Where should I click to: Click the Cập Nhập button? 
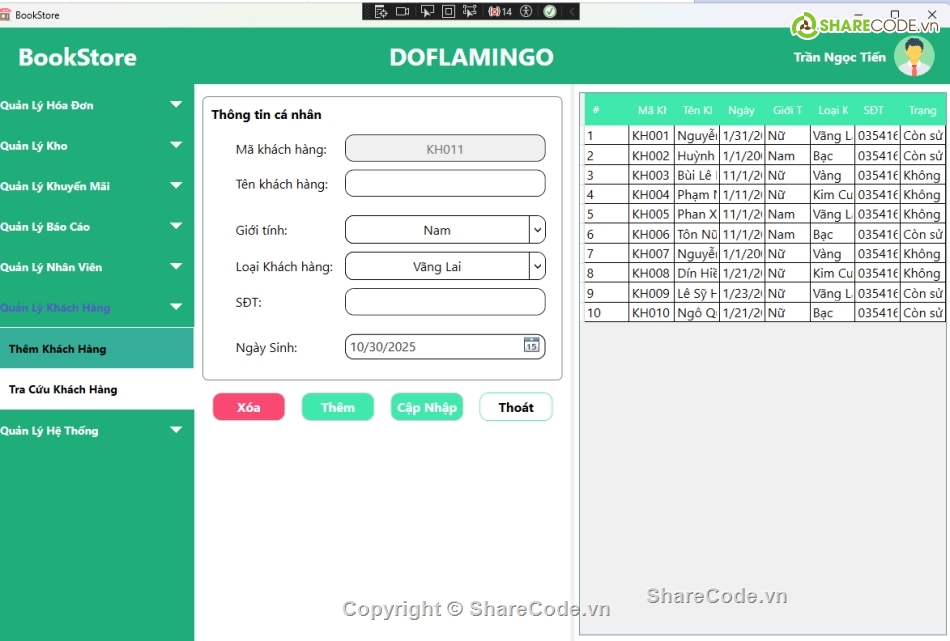coord(427,407)
